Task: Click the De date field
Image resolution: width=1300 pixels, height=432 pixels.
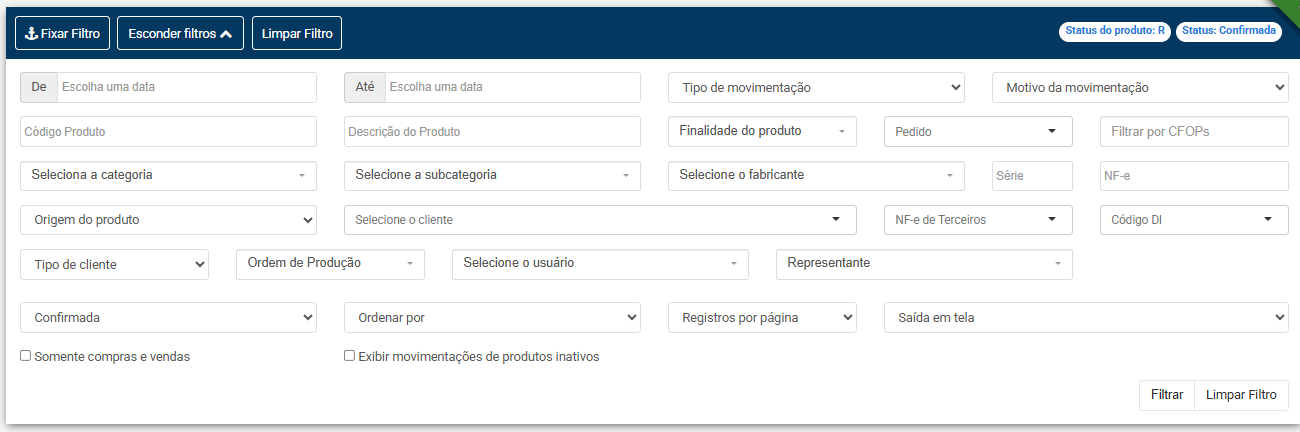Action: [186, 87]
